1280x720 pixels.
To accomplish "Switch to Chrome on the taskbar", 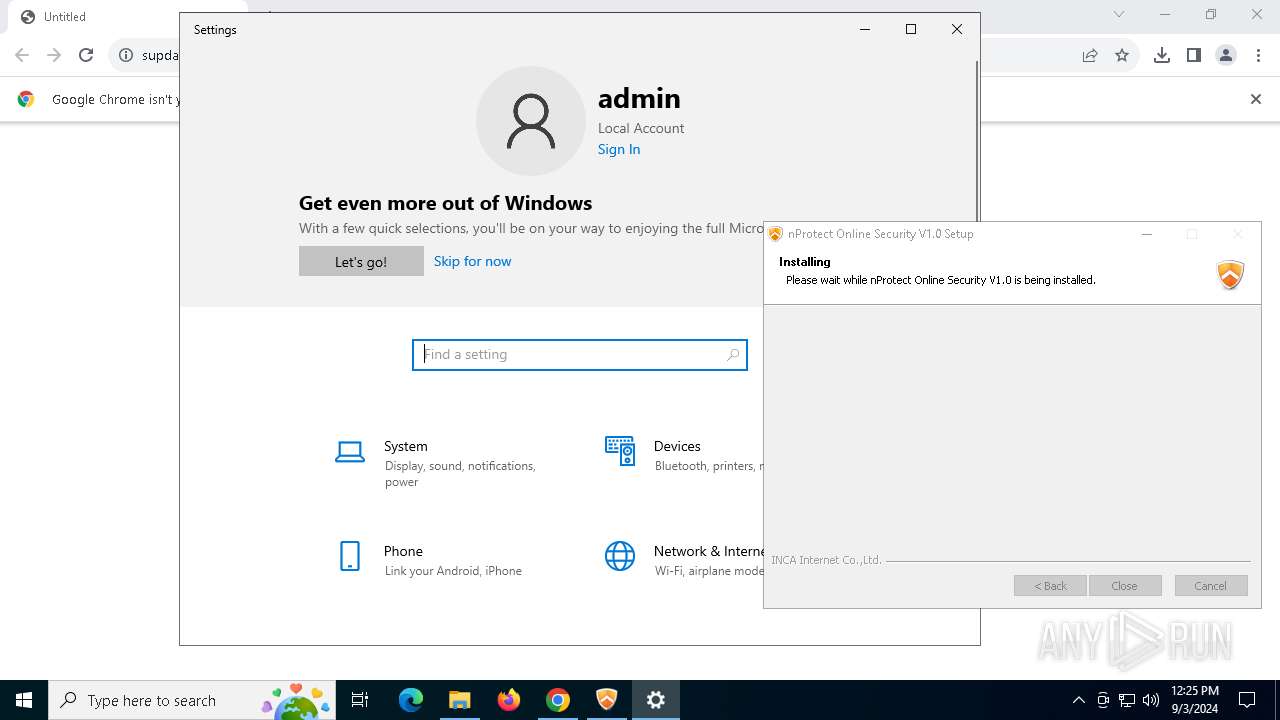I will tap(558, 700).
